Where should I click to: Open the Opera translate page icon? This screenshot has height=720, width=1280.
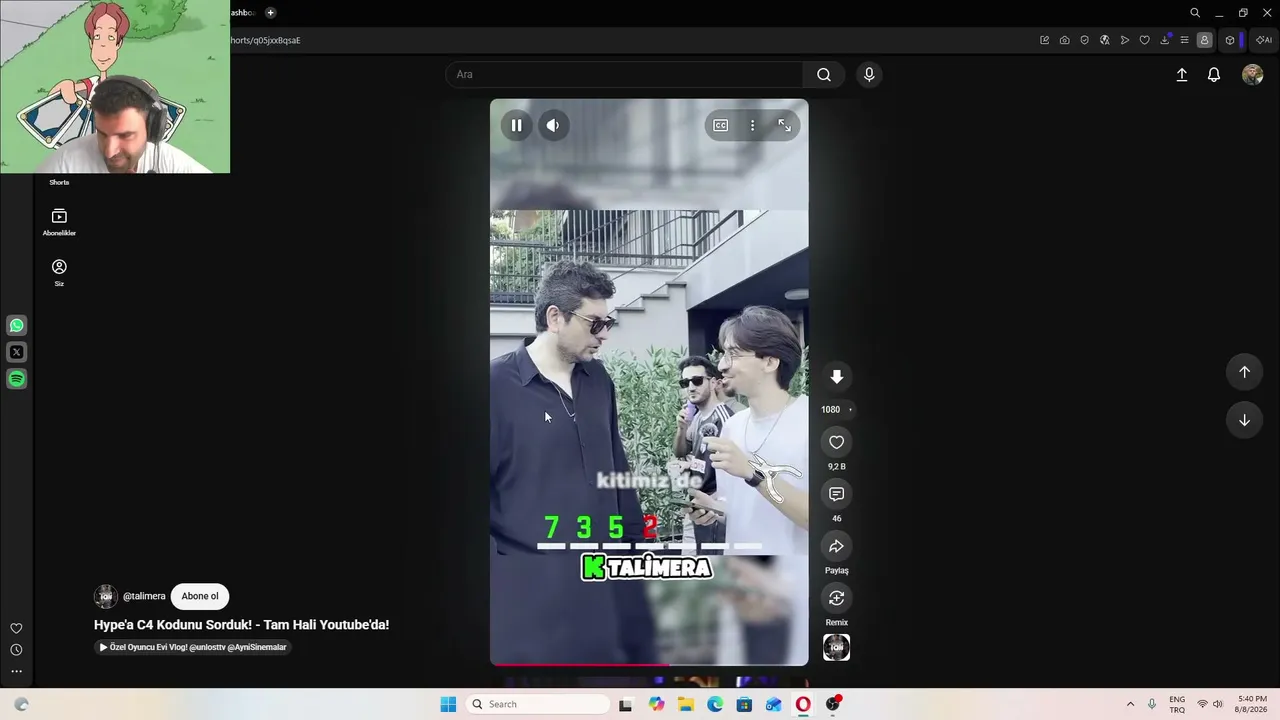pyautogui.click(x=1104, y=40)
